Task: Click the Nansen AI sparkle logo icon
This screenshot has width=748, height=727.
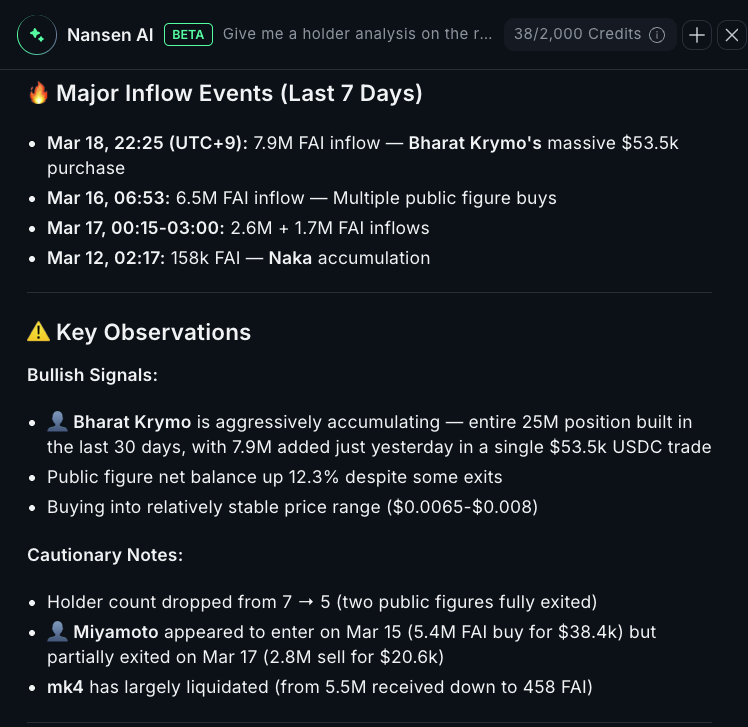Action: click(x=36, y=35)
